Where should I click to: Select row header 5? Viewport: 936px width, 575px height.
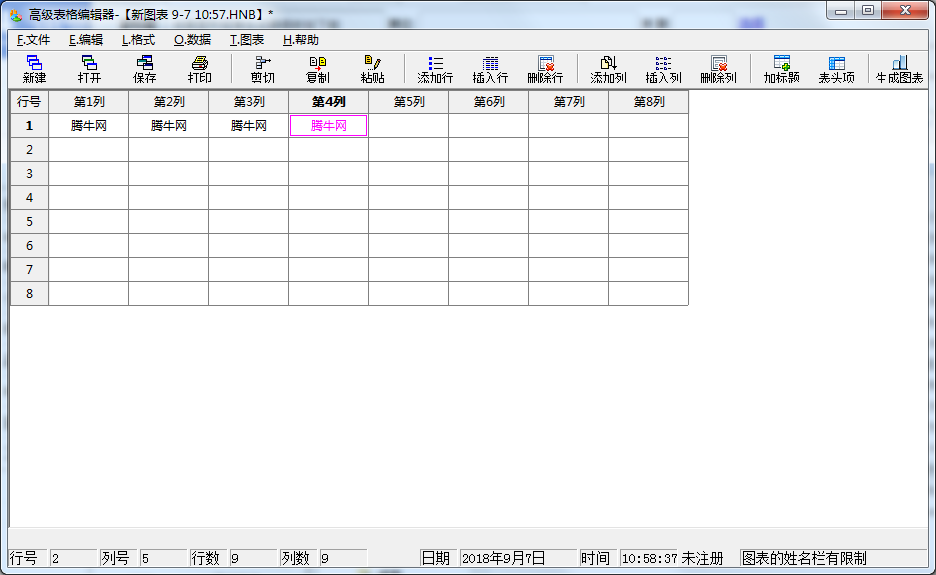tap(29, 222)
